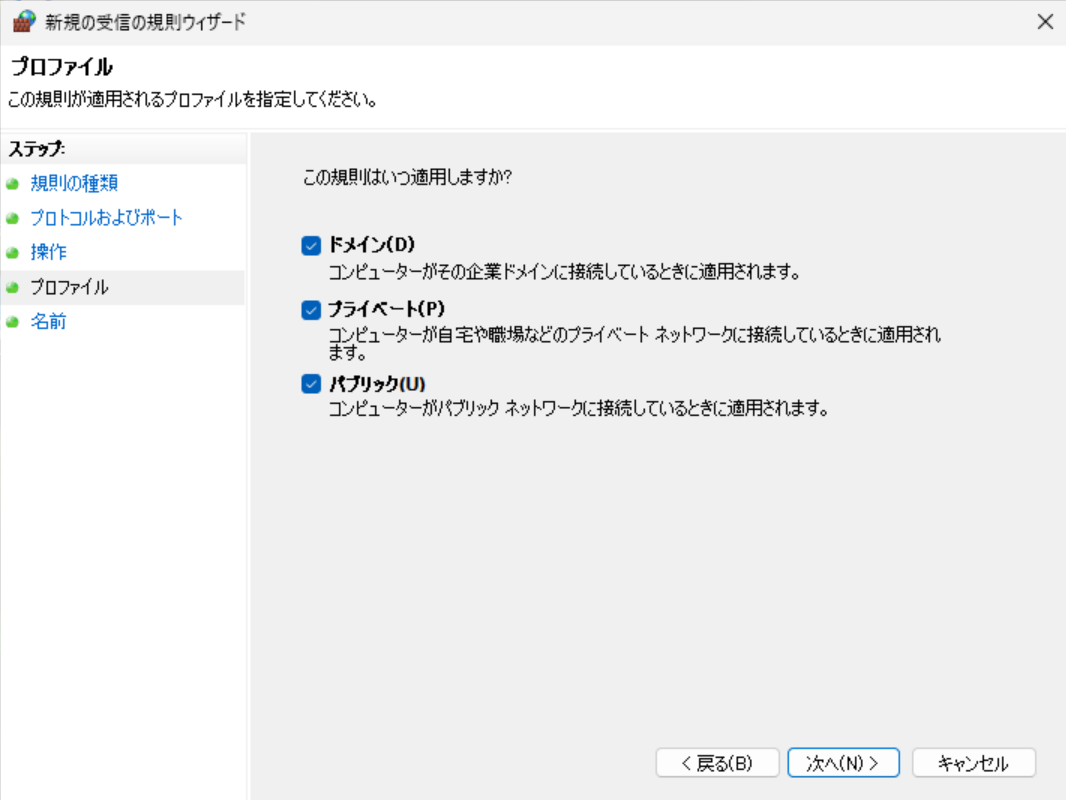Cancel the wizard with キャンセル button
The image size is (1066, 800).
(973, 763)
